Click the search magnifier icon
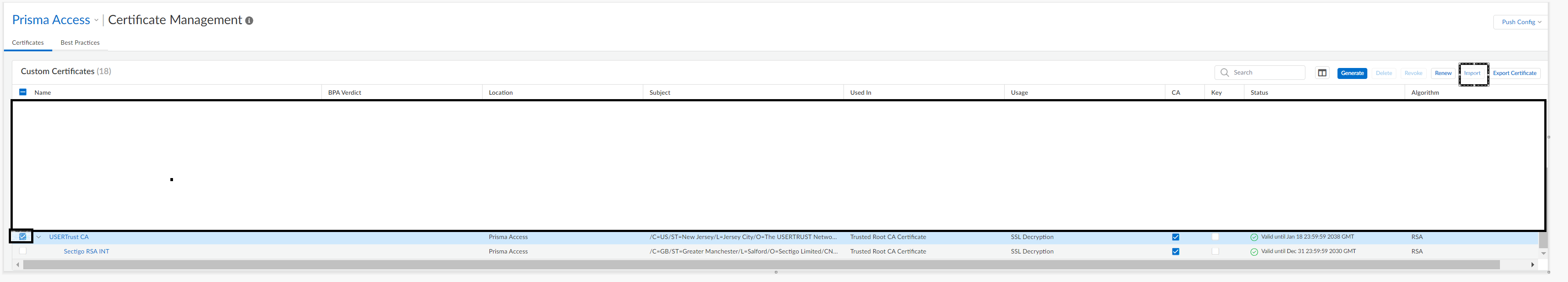This screenshot has width=1568, height=282. (x=1225, y=72)
